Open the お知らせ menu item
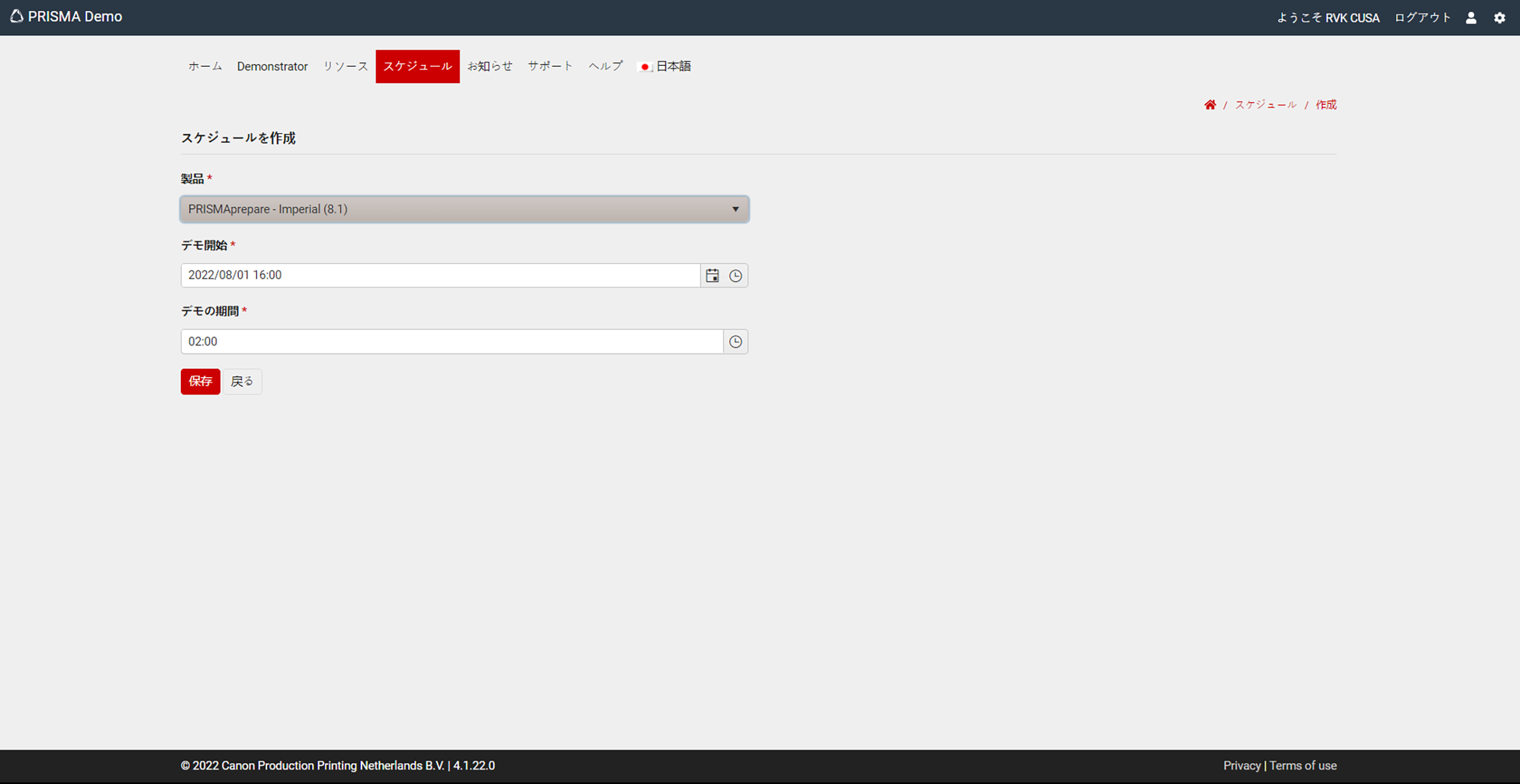1520x784 pixels. pos(490,66)
